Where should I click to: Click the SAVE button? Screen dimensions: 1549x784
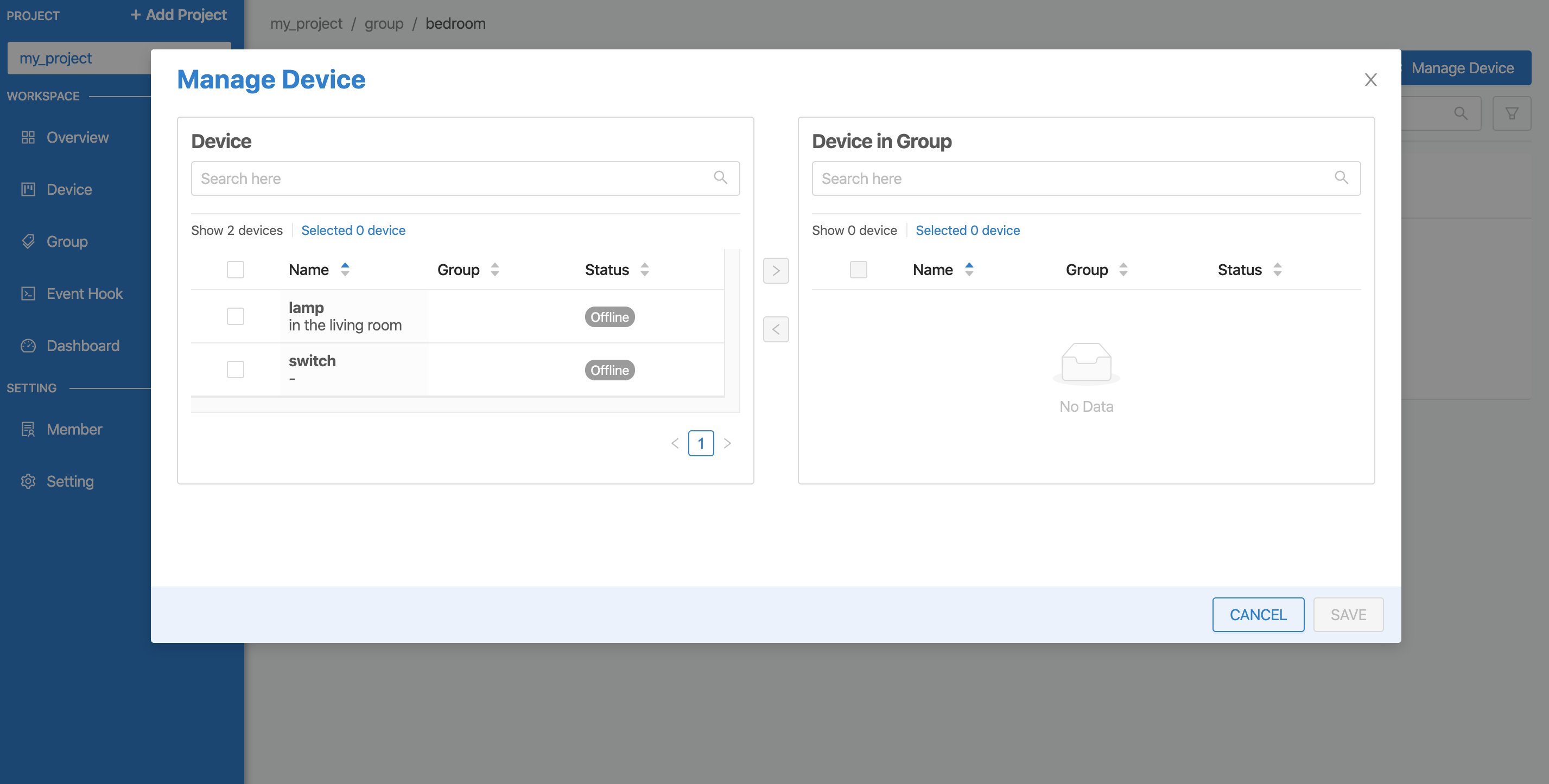[1348, 615]
